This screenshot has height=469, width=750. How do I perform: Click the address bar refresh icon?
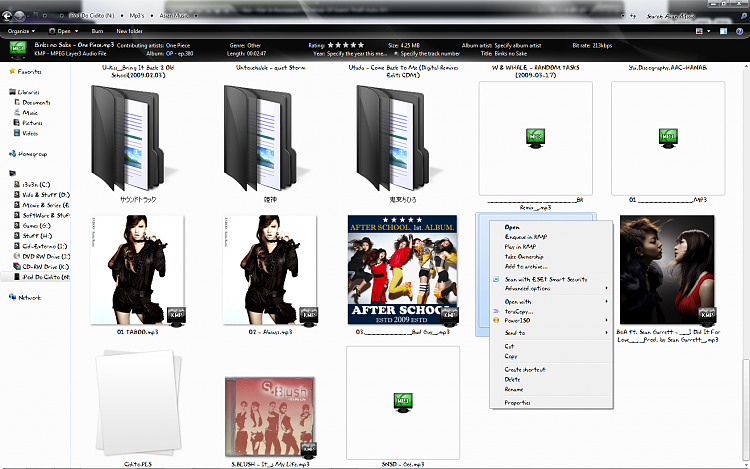[x=633, y=16]
